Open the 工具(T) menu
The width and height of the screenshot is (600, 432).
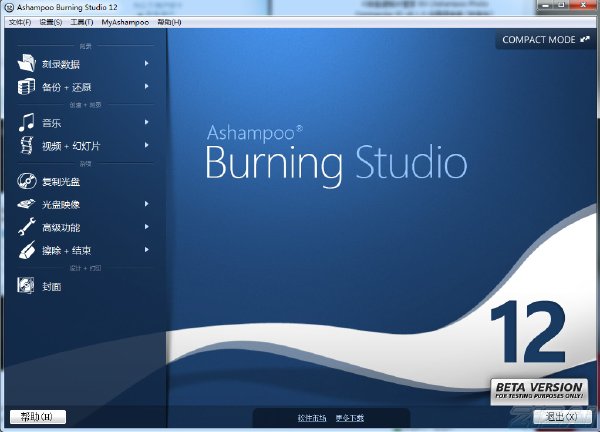82,22
